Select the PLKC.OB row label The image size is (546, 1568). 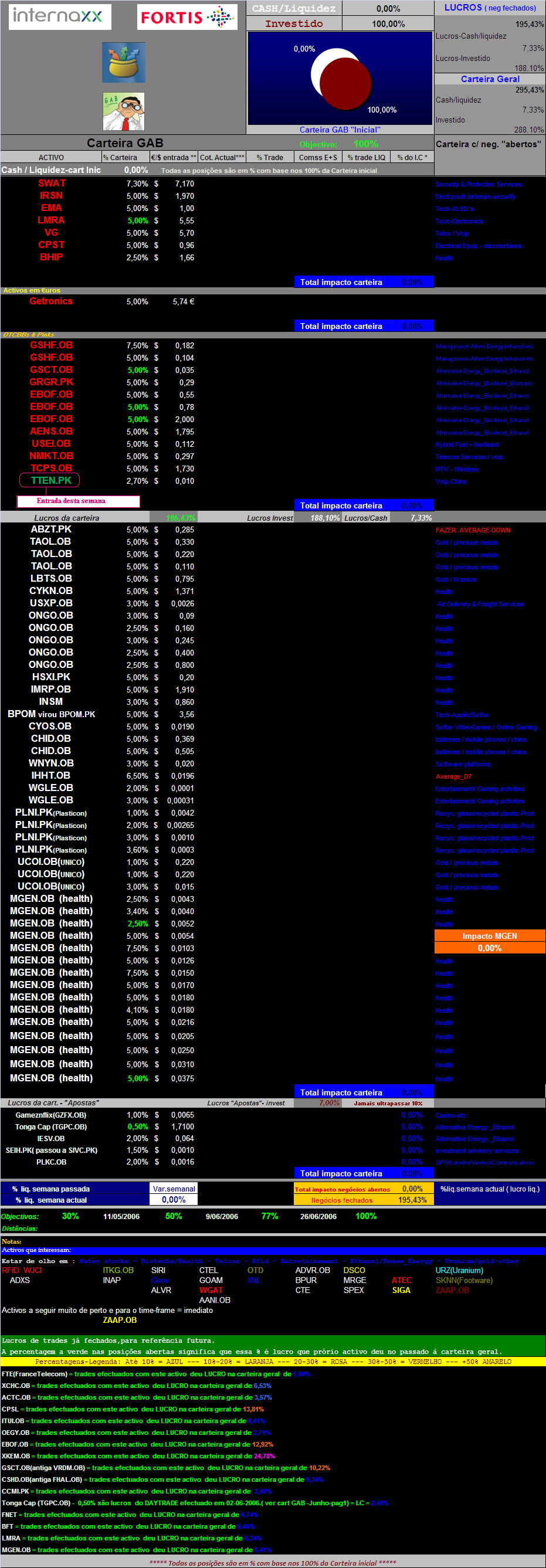pyautogui.click(x=51, y=1162)
